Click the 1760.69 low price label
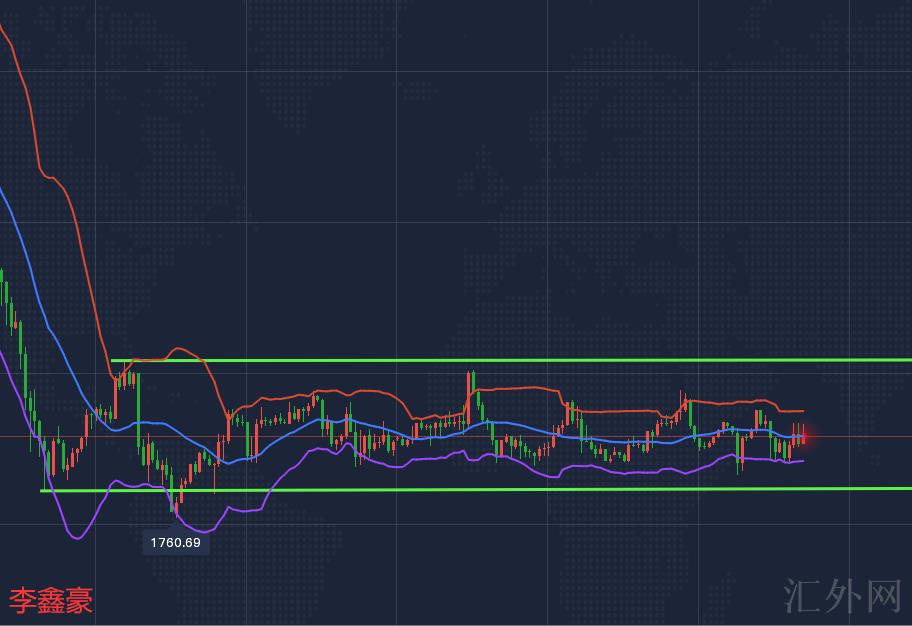 pyautogui.click(x=175, y=543)
